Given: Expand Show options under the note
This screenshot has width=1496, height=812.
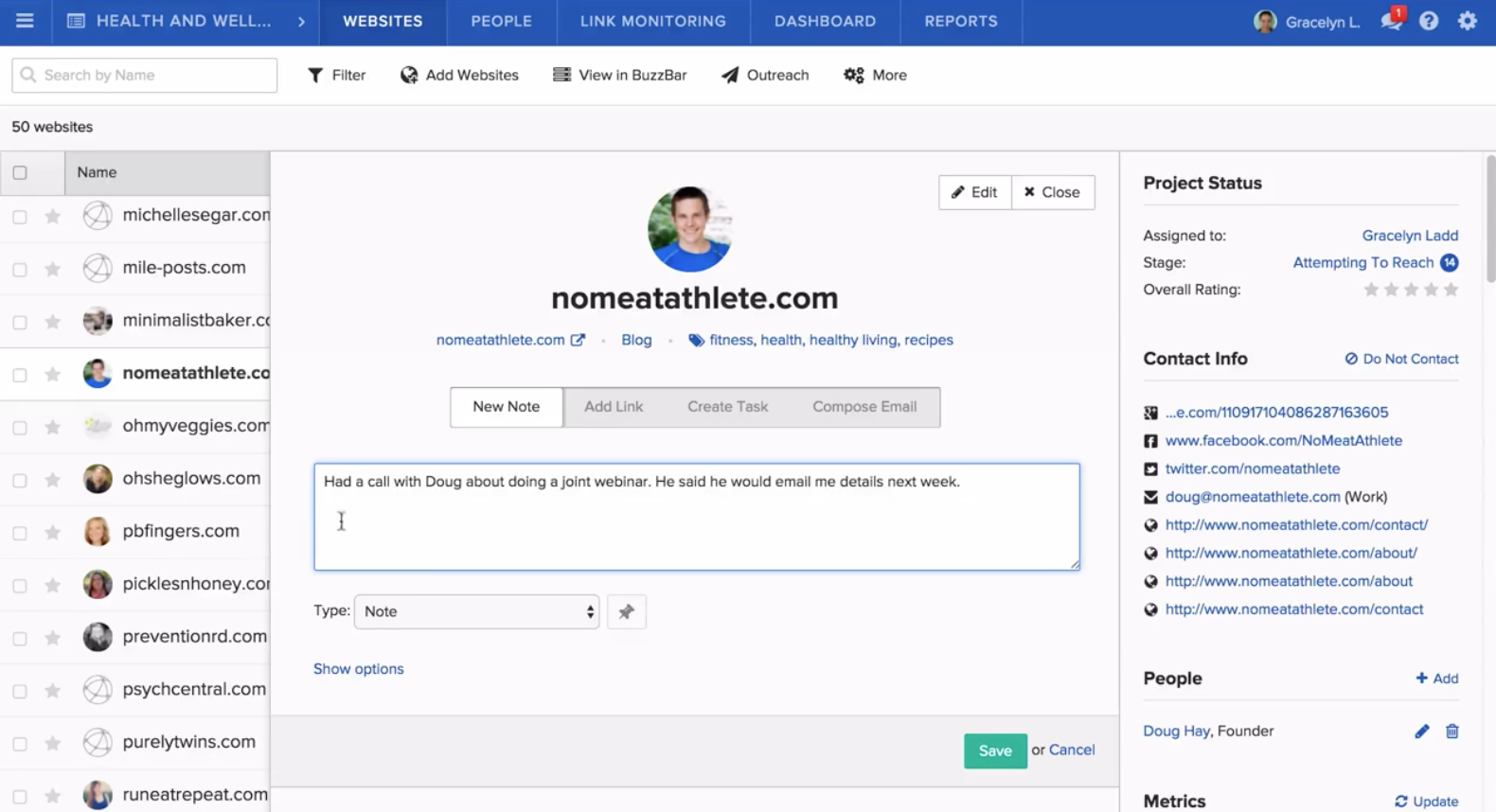Looking at the screenshot, I should pyautogui.click(x=359, y=669).
